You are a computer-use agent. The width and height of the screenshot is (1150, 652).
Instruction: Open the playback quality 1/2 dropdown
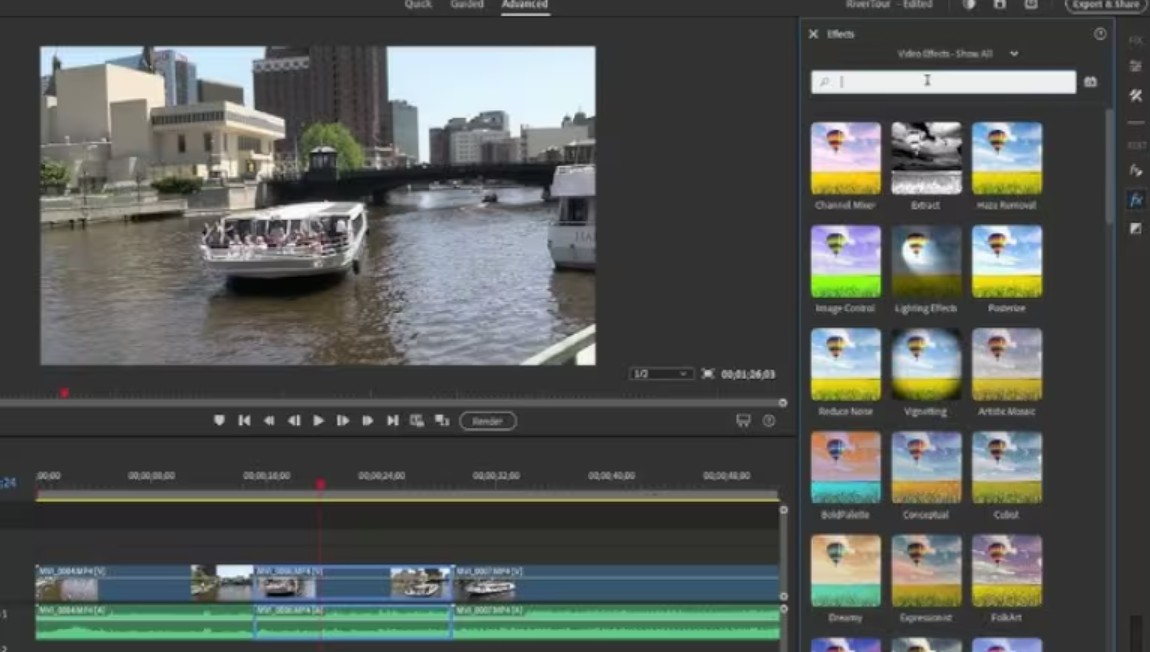pyautogui.click(x=661, y=374)
